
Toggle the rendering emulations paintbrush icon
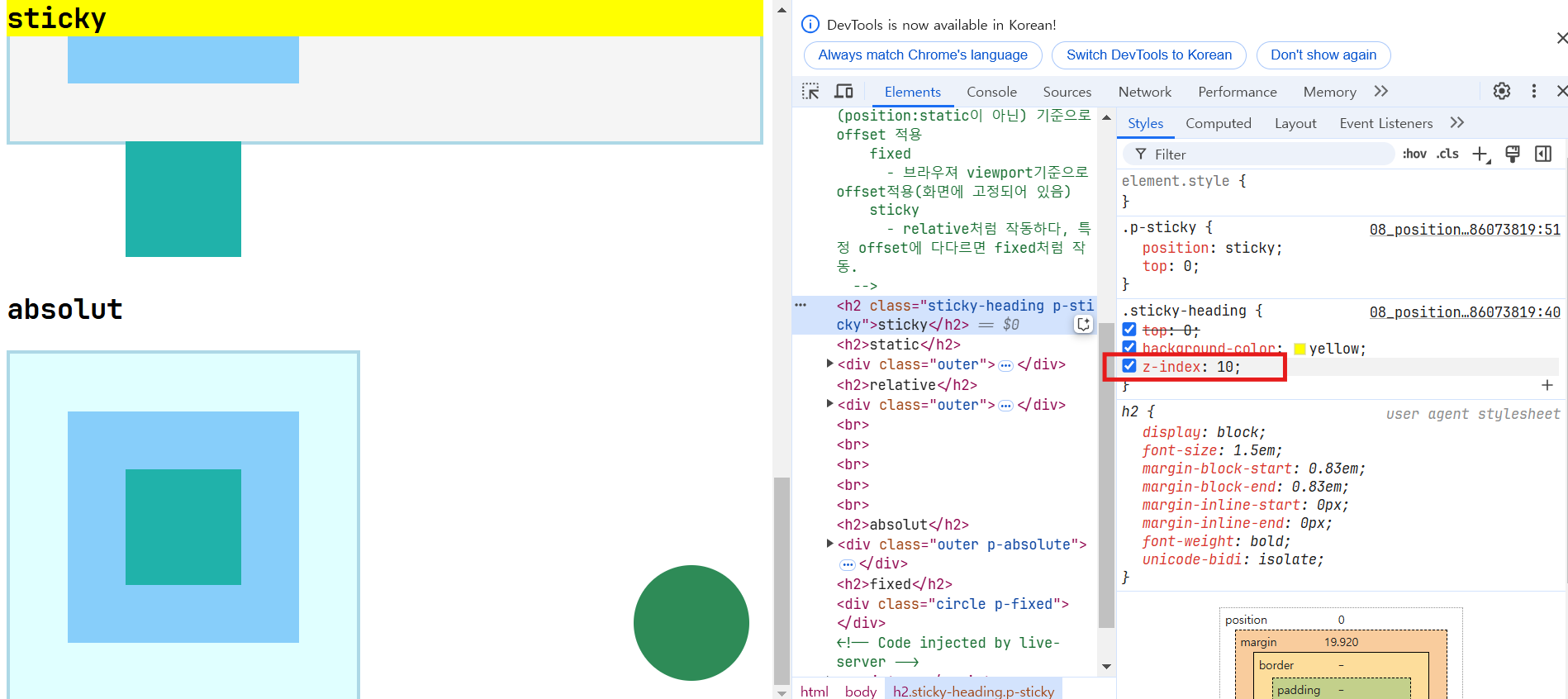1513,154
